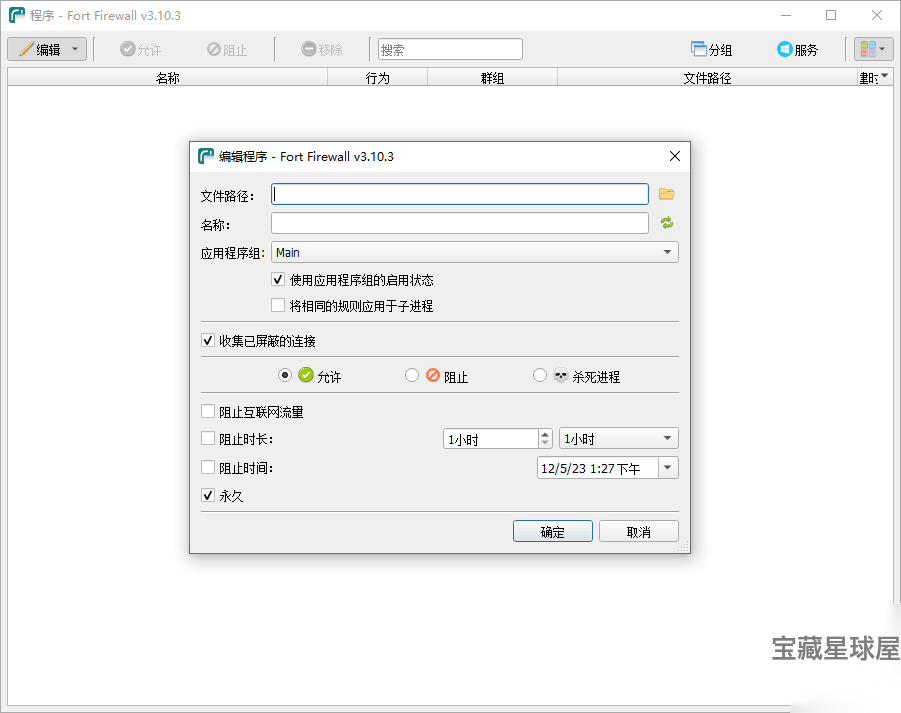Viewport: 901px width, 713px height.
Task: Enable 将相同的规则应用于子进程
Action: [x=278, y=305]
